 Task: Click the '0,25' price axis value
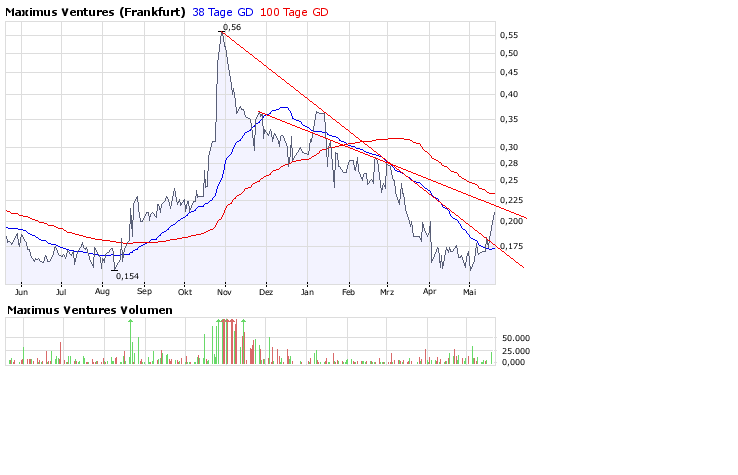pyautogui.click(x=509, y=180)
